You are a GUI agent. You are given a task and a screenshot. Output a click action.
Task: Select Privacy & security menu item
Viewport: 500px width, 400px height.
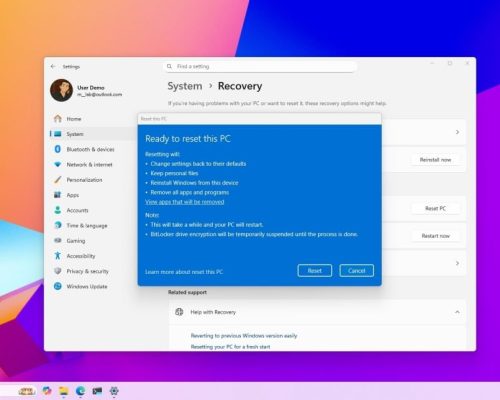coord(87,271)
